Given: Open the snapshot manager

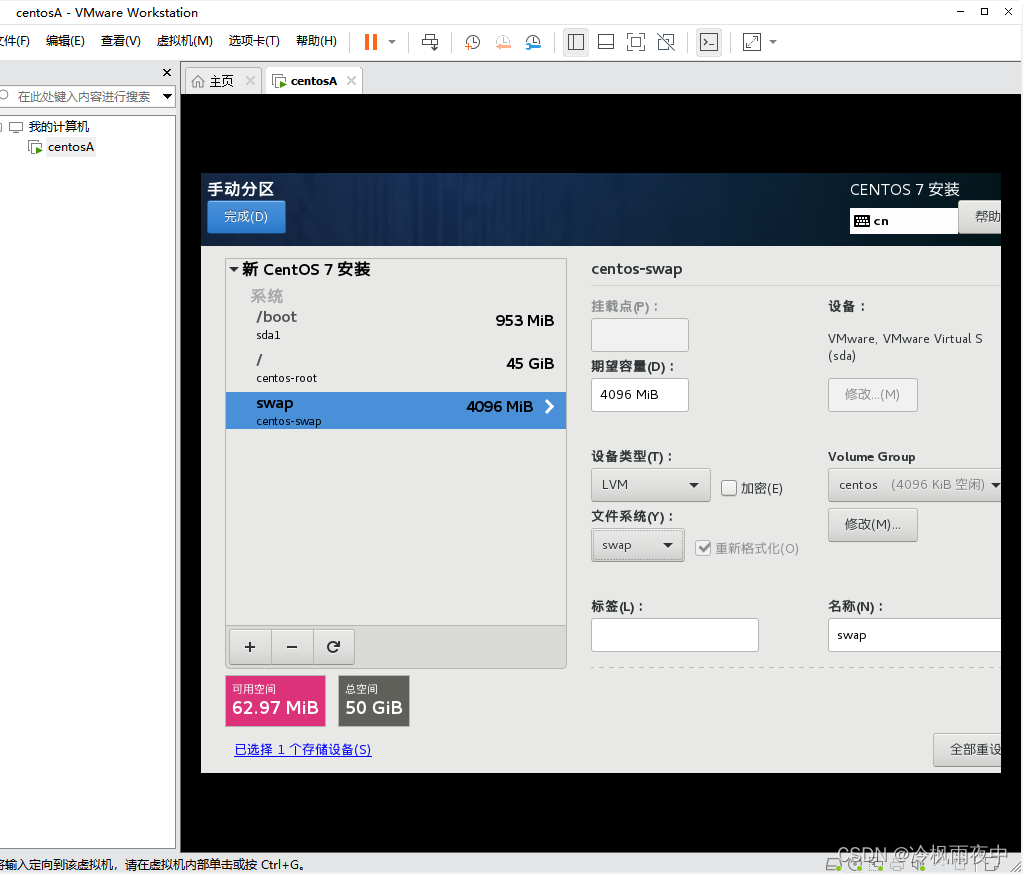Looking at the screenshot, I should pos(534,42).
